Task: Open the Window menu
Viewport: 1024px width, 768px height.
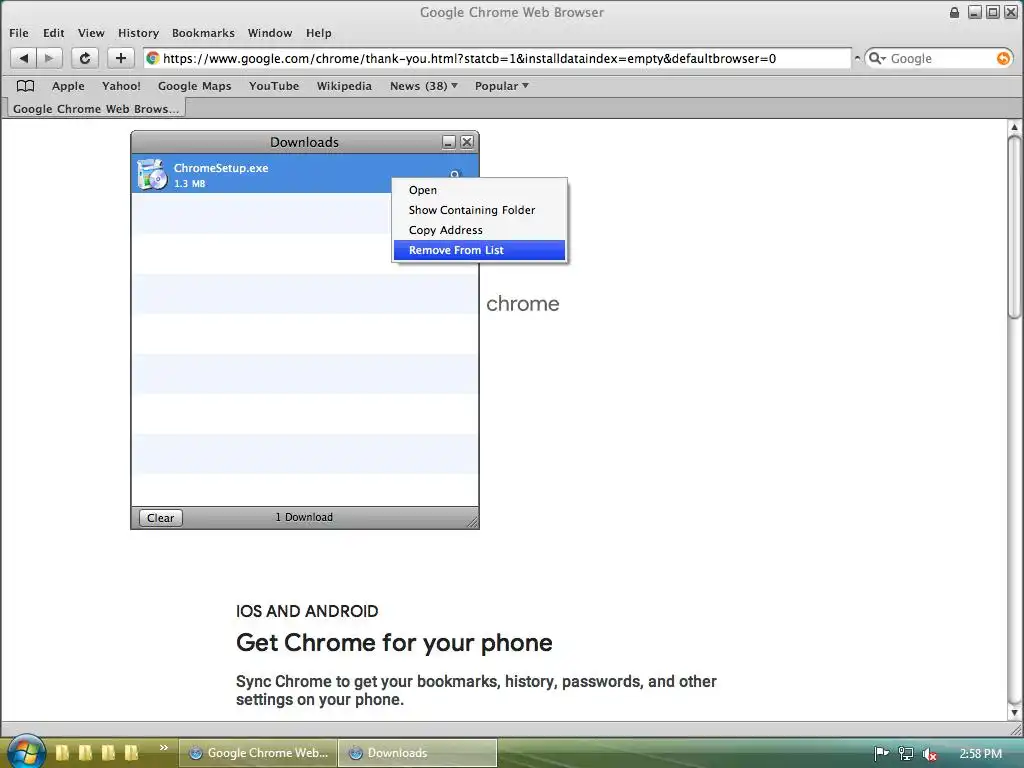Action: click(x=270, y=33)
